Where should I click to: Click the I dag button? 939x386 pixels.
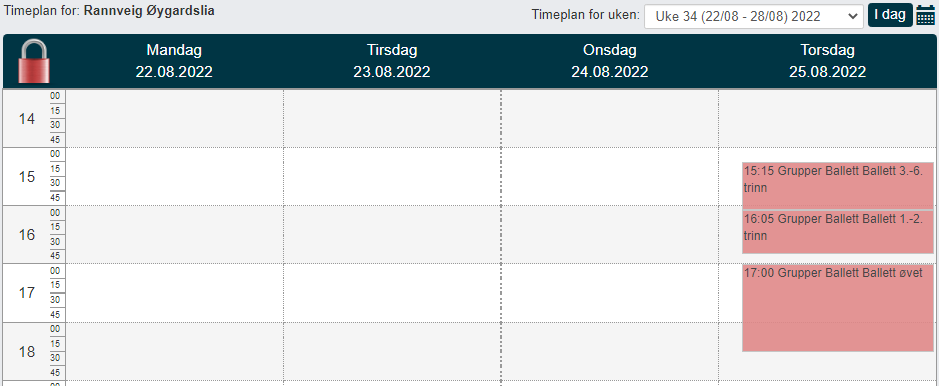click(x=889, y=16)
